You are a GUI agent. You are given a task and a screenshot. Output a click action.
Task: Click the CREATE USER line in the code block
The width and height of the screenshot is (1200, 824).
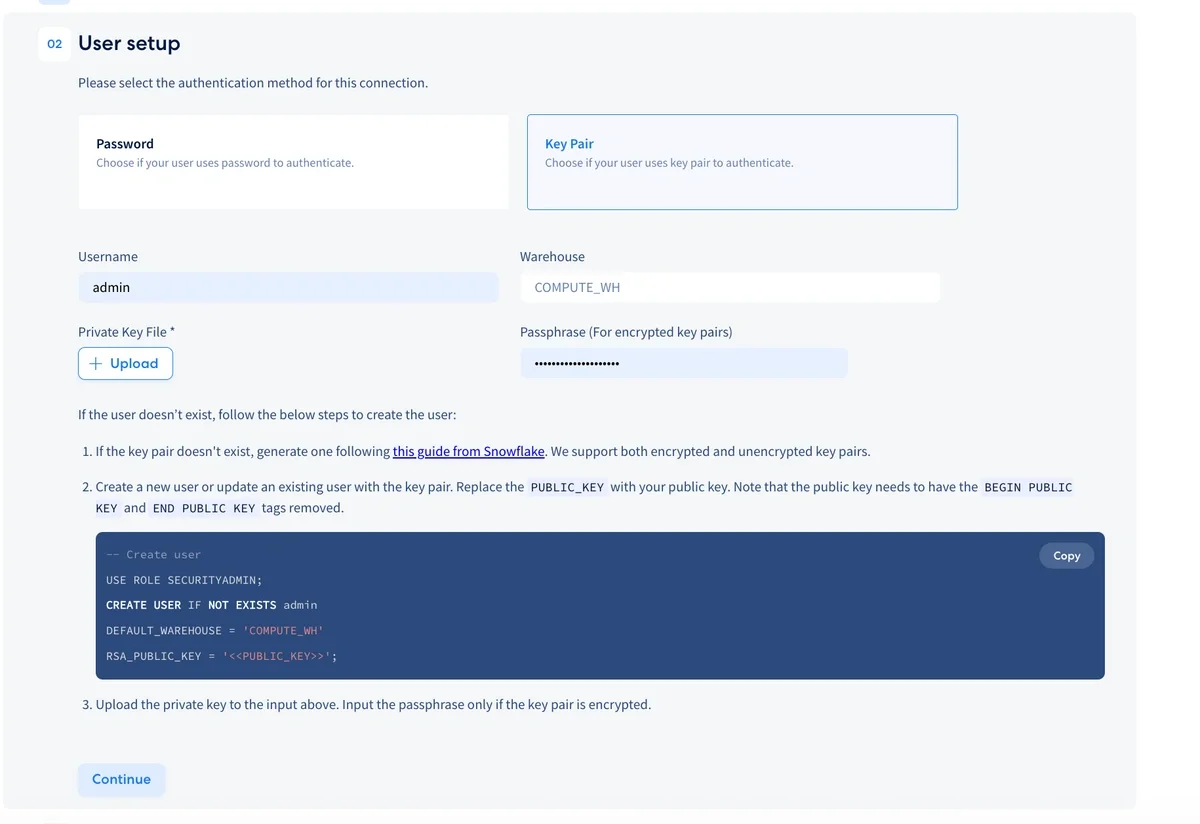211,605
